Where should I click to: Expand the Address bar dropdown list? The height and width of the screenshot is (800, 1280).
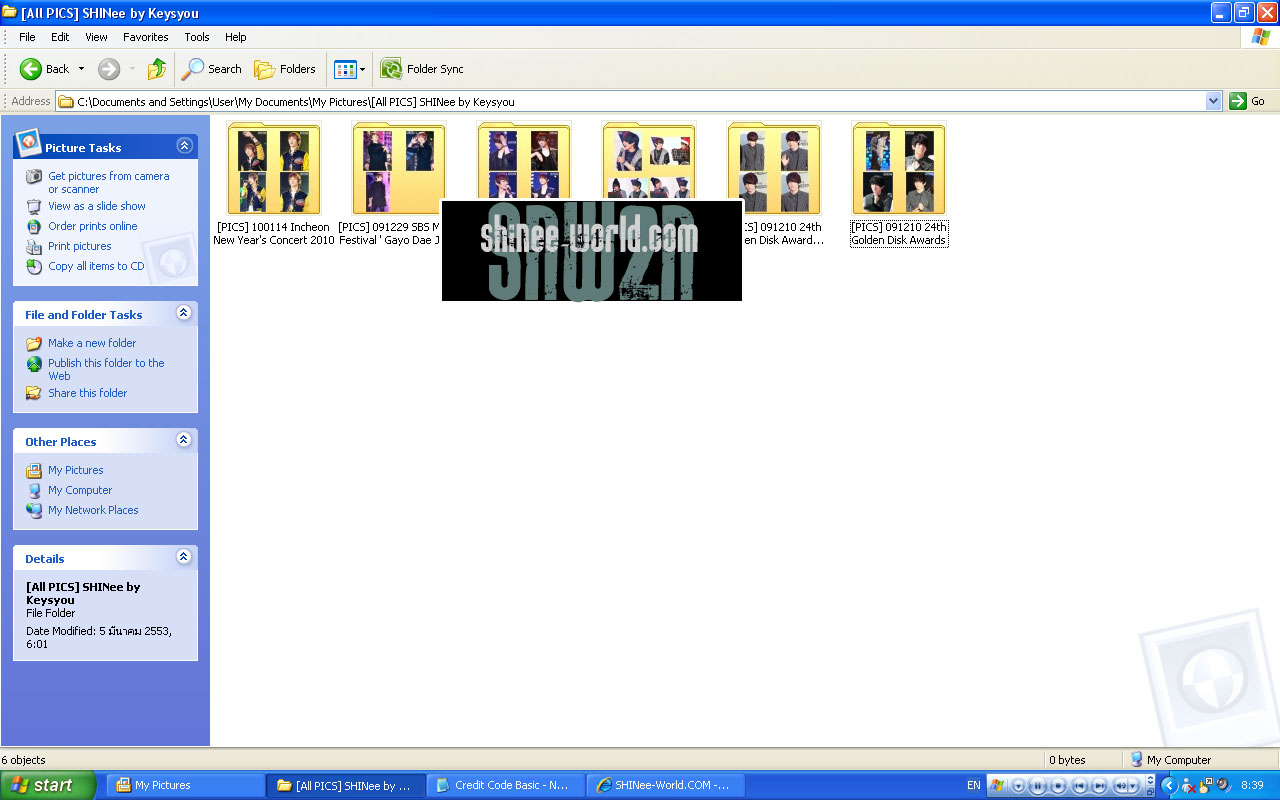[1214, 101]
